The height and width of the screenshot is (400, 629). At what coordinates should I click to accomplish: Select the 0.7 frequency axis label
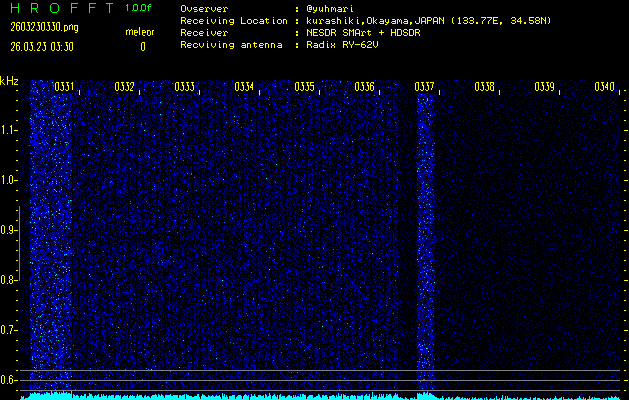9,330
